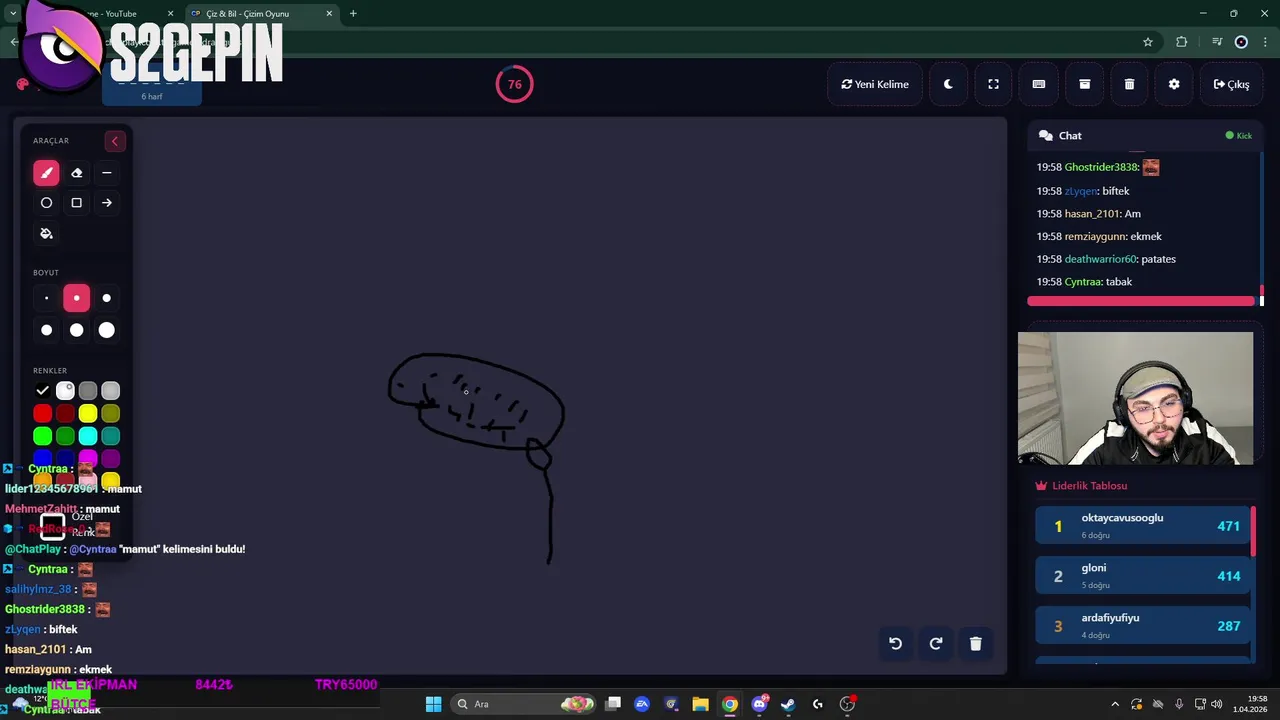Open Steam from taskbar
This screenshot has height=720, width=1280.
click(x=788, y=704)
